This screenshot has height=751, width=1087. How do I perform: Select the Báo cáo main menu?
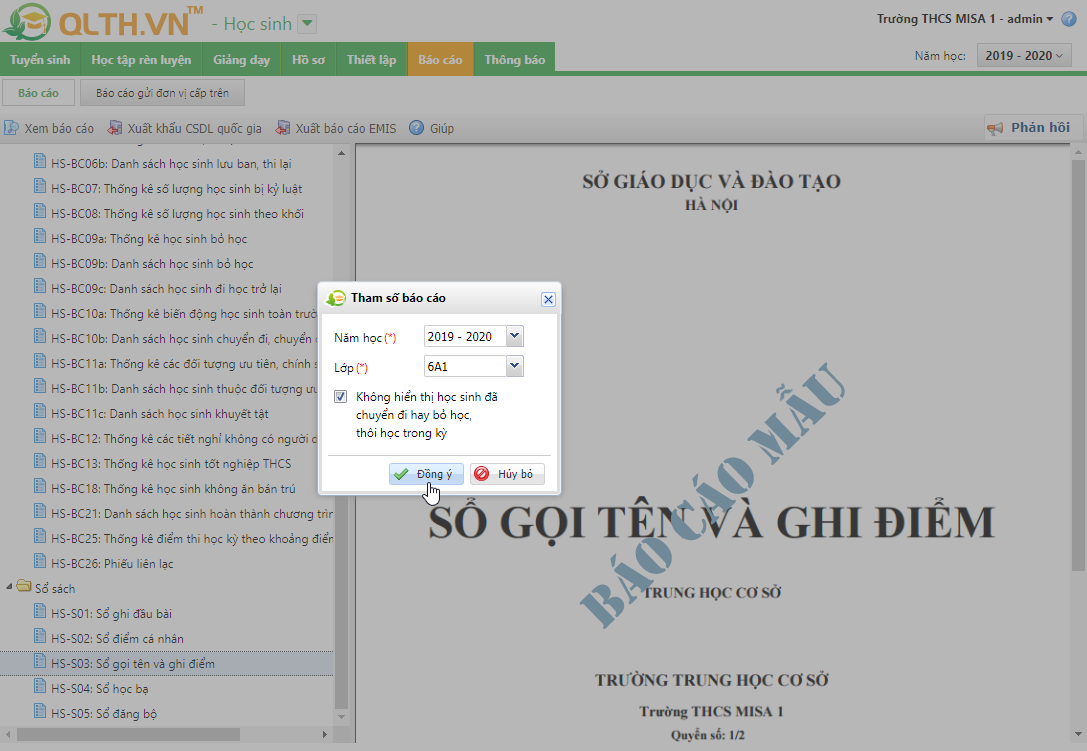pyautogui.click(x=440, y=60)
